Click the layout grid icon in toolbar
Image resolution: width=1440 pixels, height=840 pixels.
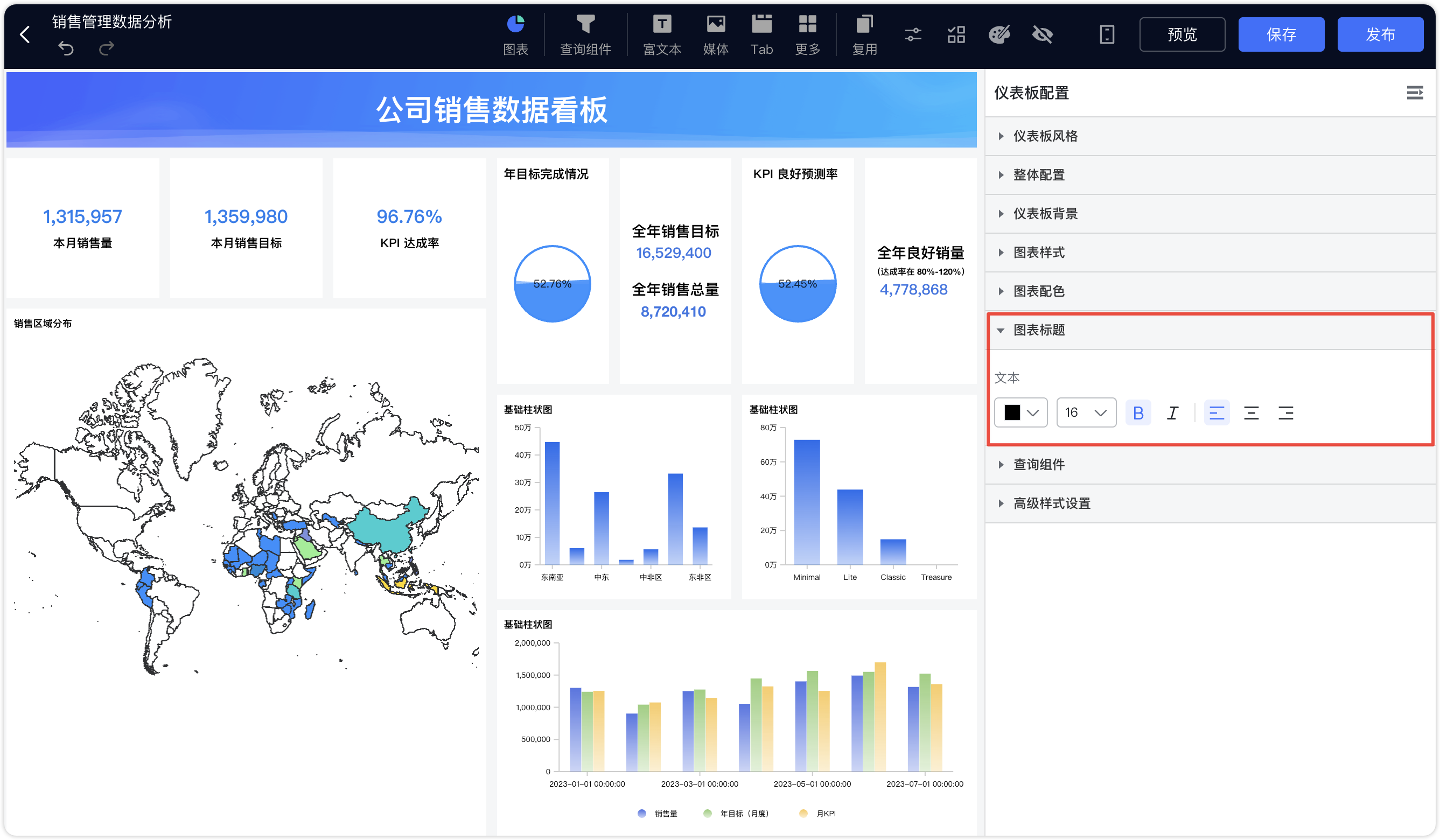click(956, 34)
